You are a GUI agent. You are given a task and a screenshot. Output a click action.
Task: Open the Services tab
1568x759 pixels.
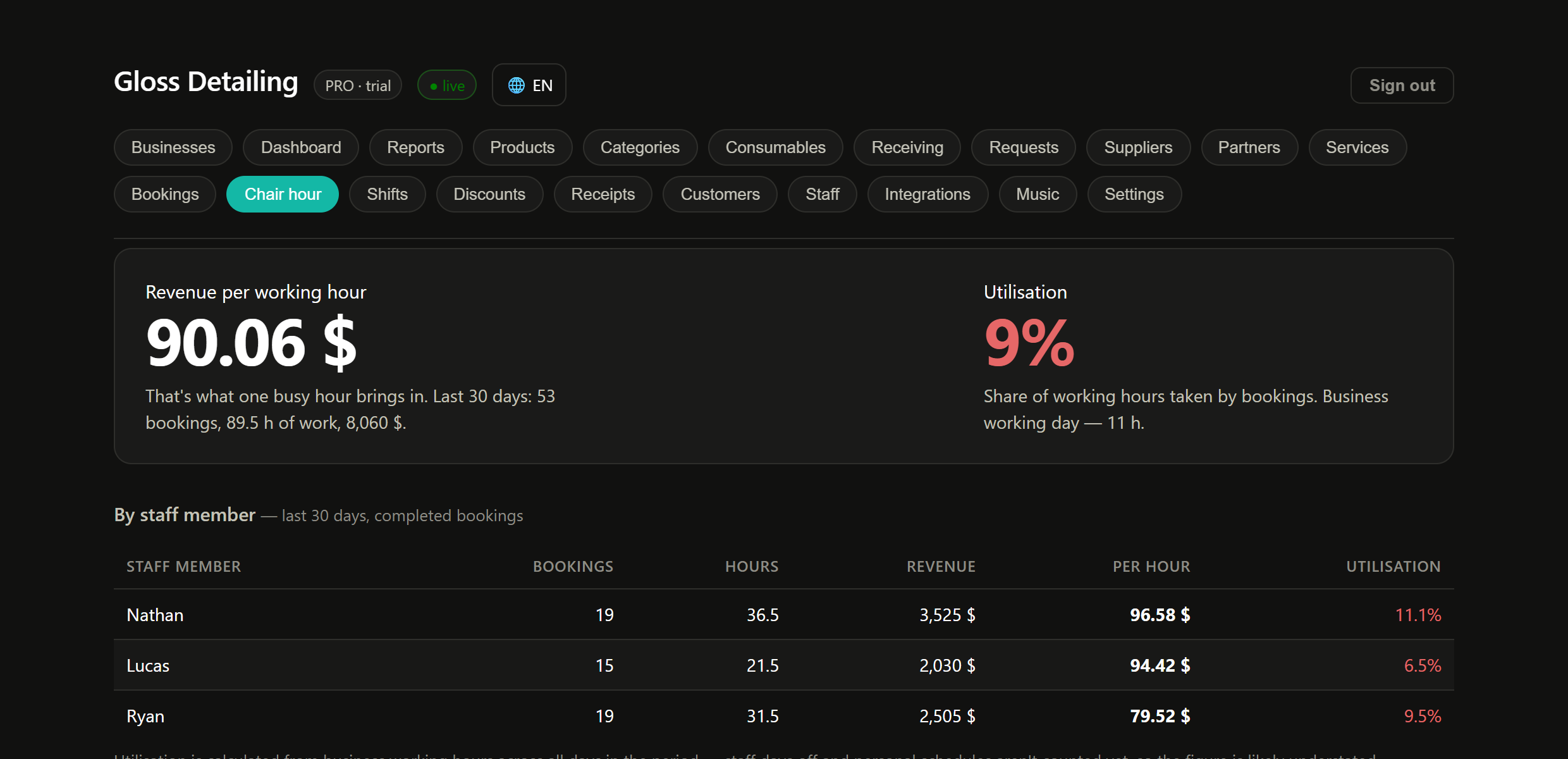[x=1357, y=147]
